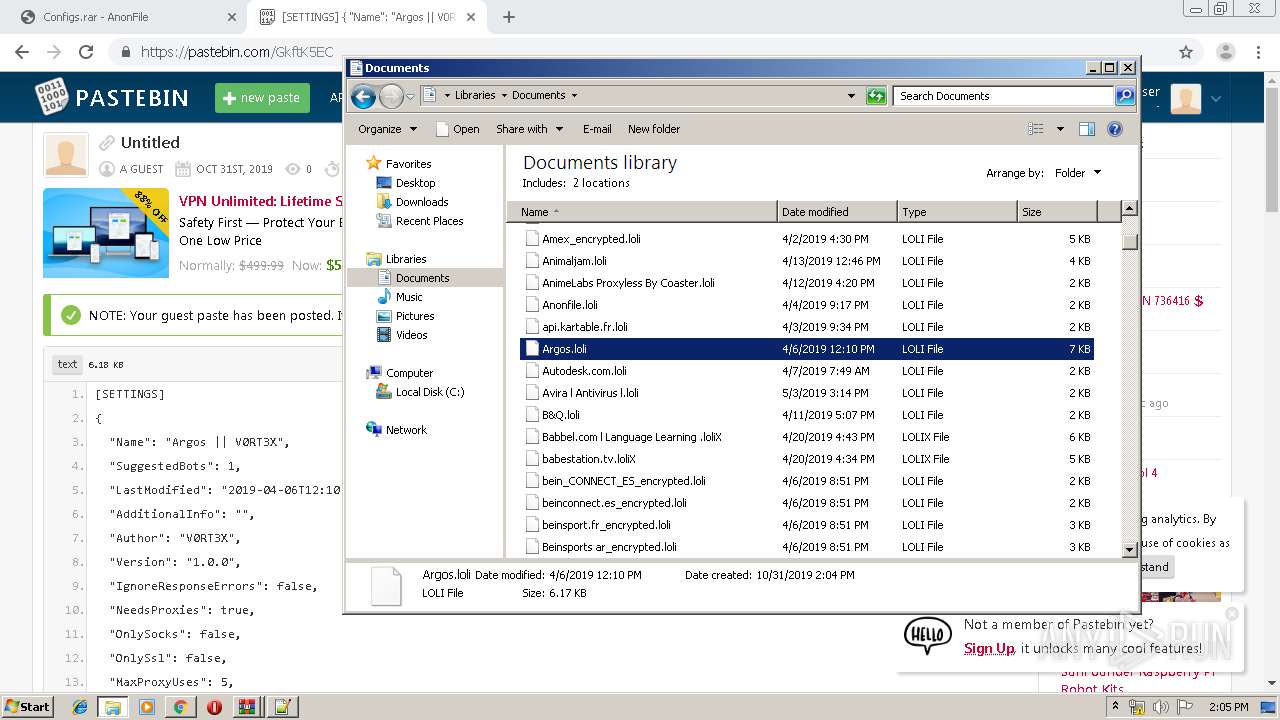
Task: Select the Anonfile.loli file
Action: click(x=807, y=305)
